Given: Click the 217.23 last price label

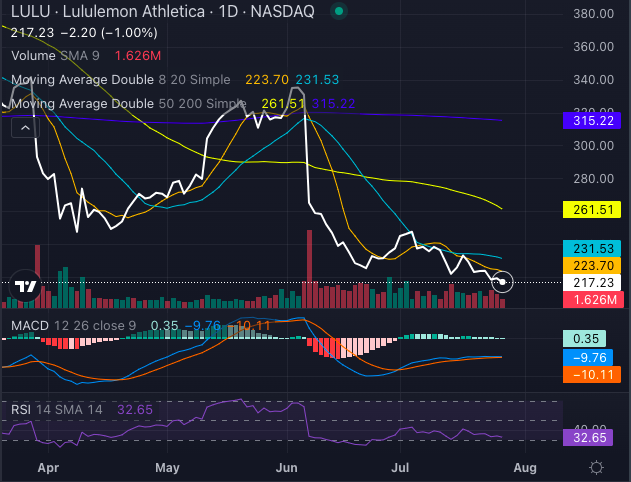Looking at the screenshot, I should tap(592, 282).
